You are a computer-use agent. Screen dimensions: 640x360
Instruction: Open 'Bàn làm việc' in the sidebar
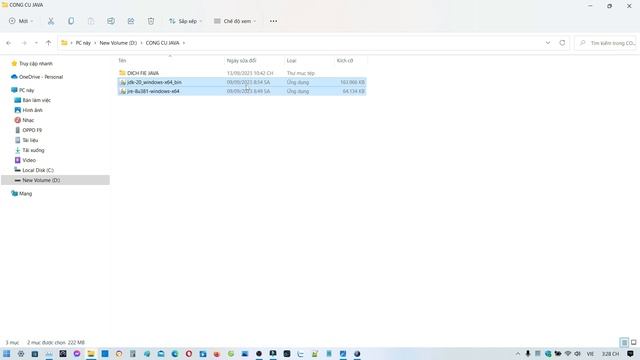pyautogui.click(x=36, y=100)
